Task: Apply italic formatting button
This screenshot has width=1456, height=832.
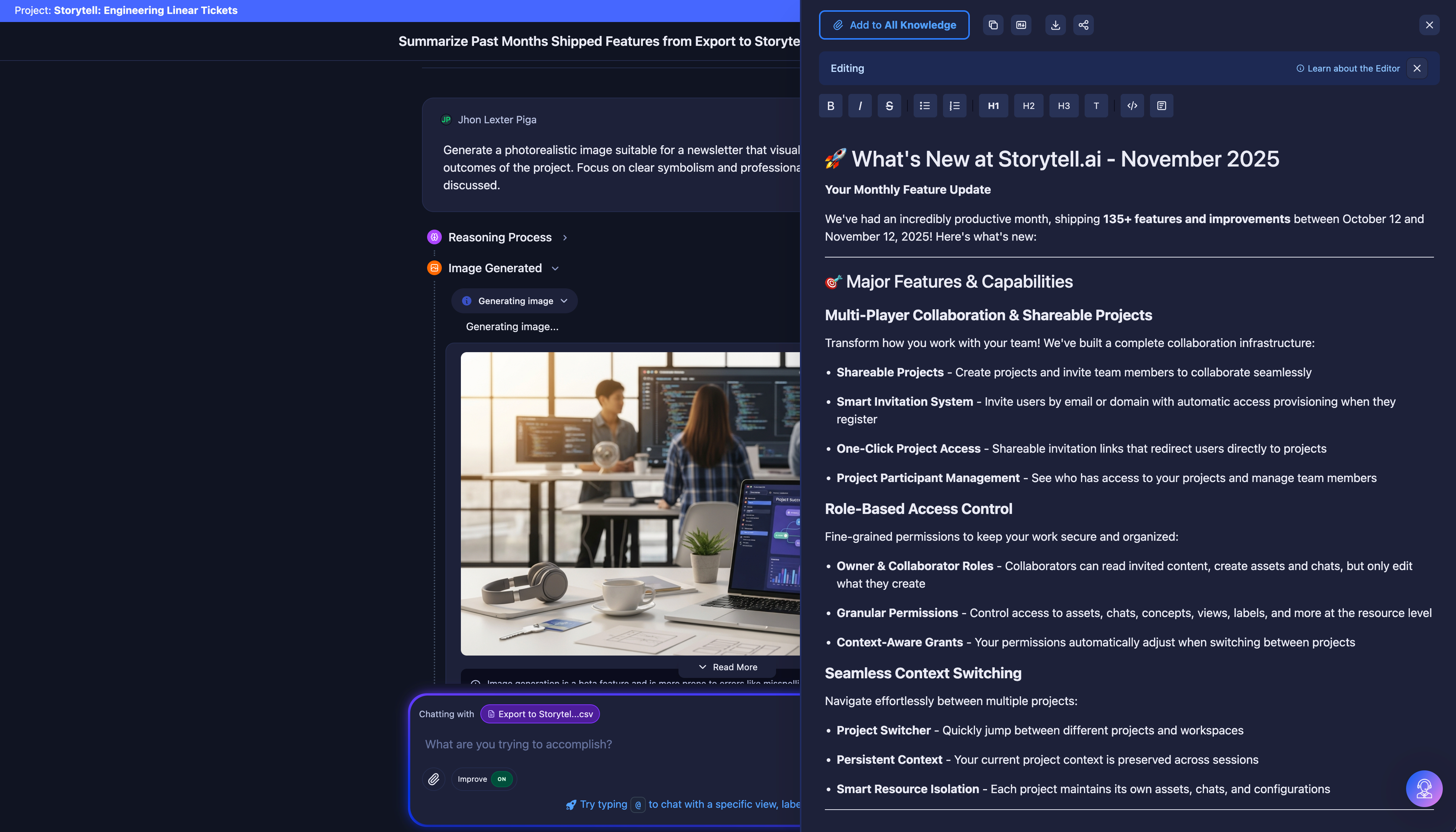Action: click(859, 106)
